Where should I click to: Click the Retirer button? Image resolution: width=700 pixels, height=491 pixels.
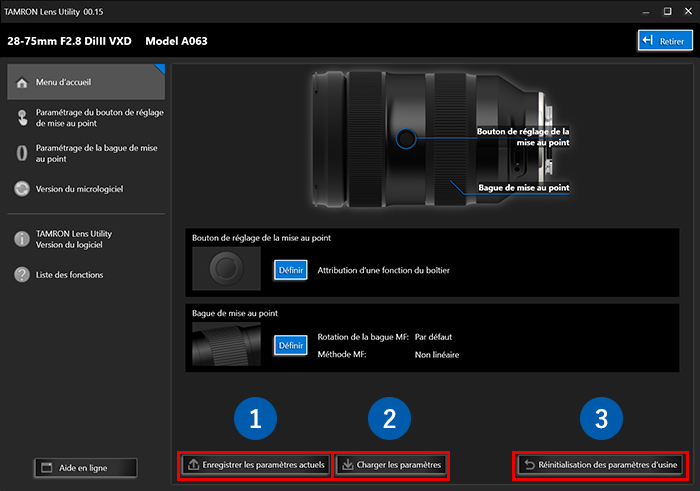click(x=665, y=41)
